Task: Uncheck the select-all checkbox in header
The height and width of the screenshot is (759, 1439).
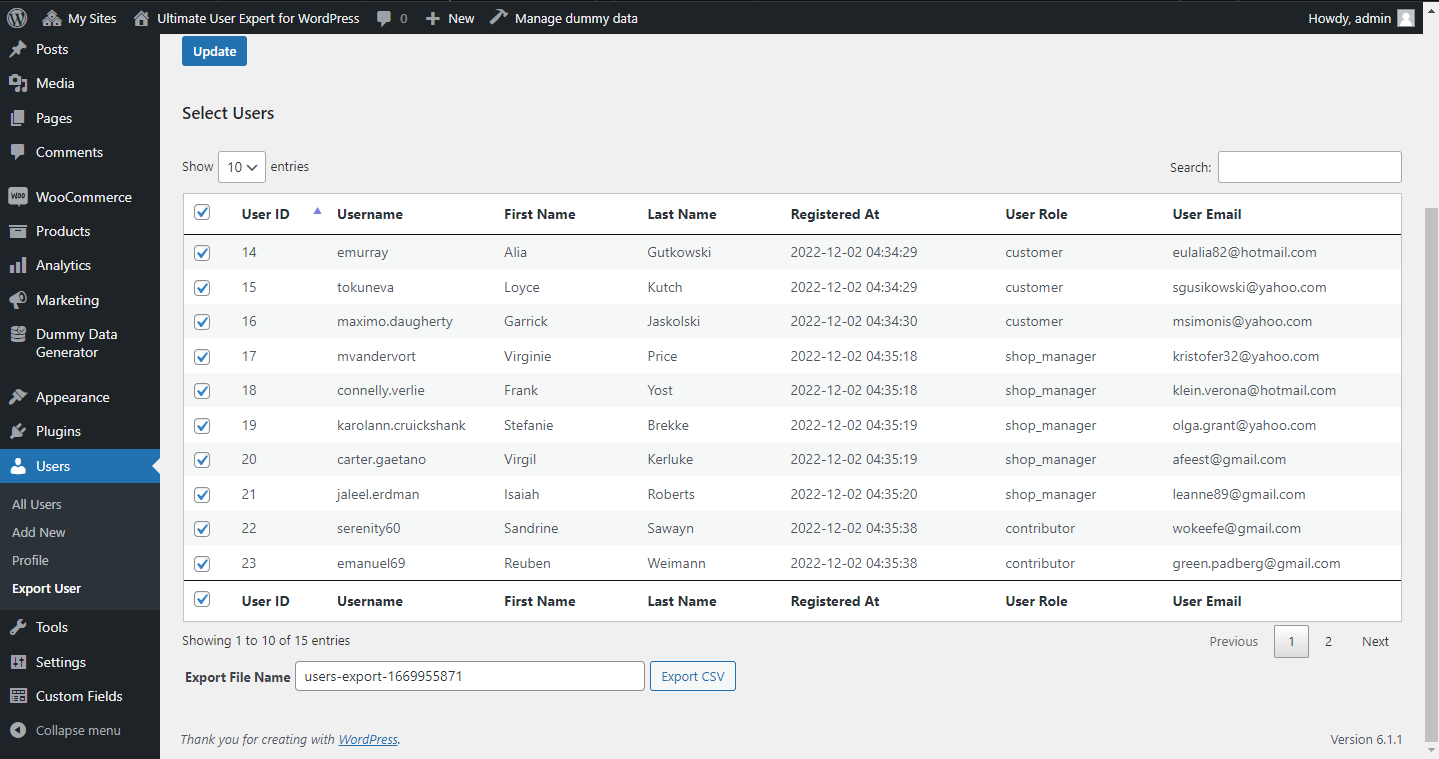Action: 202,212
